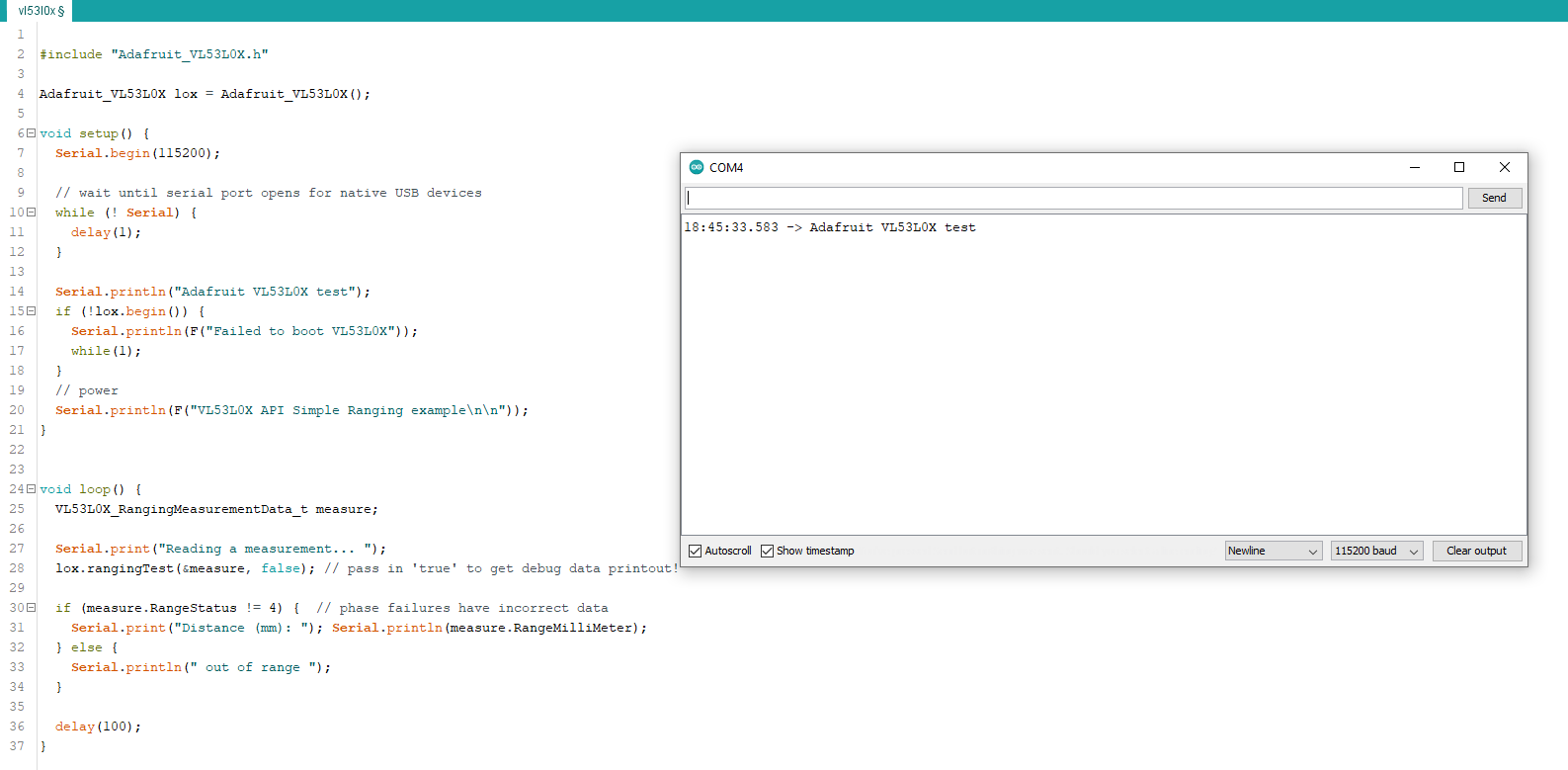Click the 'Adafruit VL53L0X test' output line

[x=891, y=228]
